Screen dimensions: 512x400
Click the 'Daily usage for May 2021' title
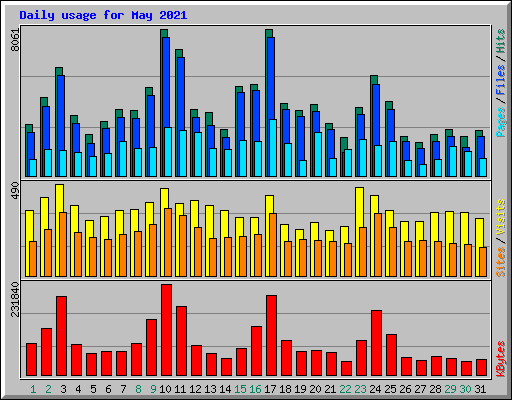click(103, 15)
